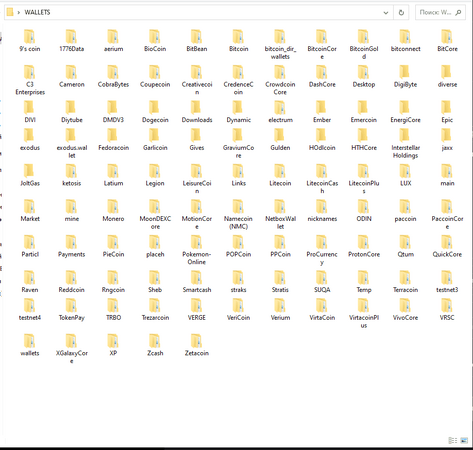Viewport: 473px width, 450px height.
Task: Select the exodus folder
Action: point(30,140)
